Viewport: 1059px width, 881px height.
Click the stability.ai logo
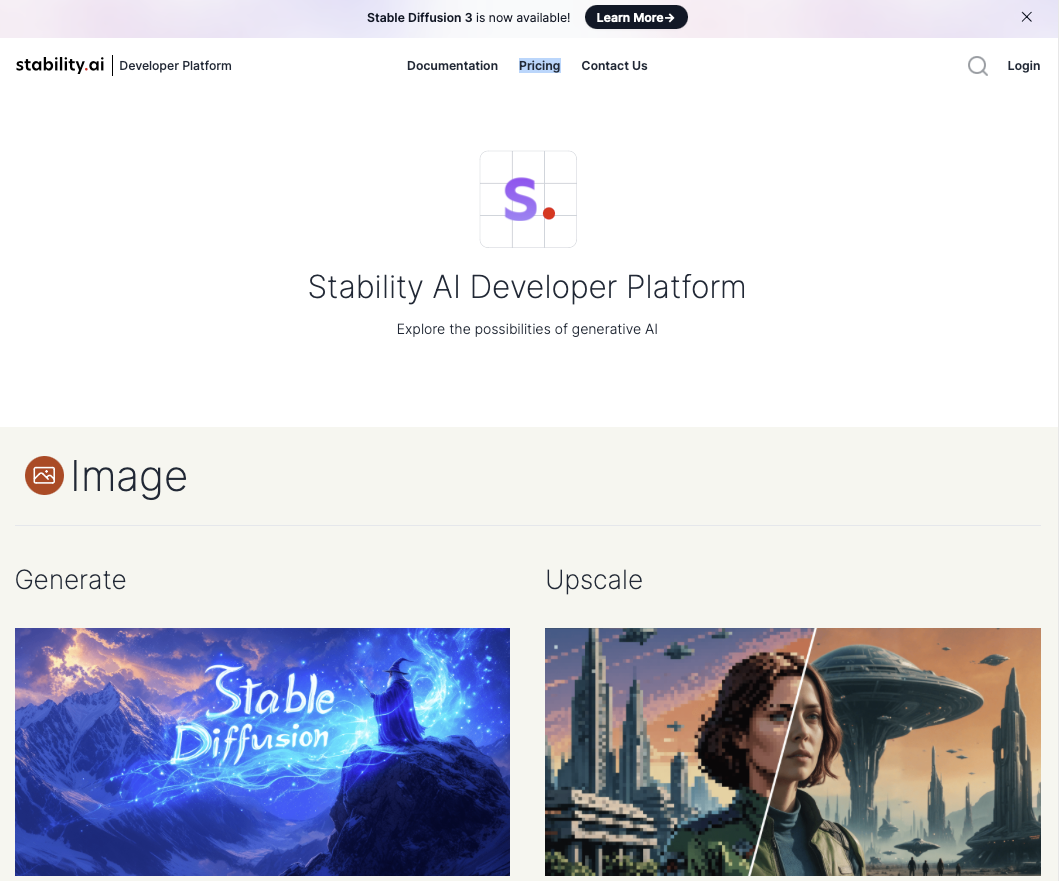click(x=60, y=65)
